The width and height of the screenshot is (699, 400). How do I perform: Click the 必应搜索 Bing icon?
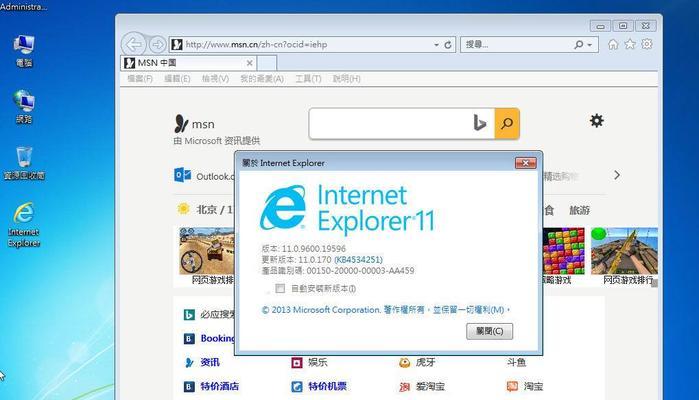pos(189,315)
